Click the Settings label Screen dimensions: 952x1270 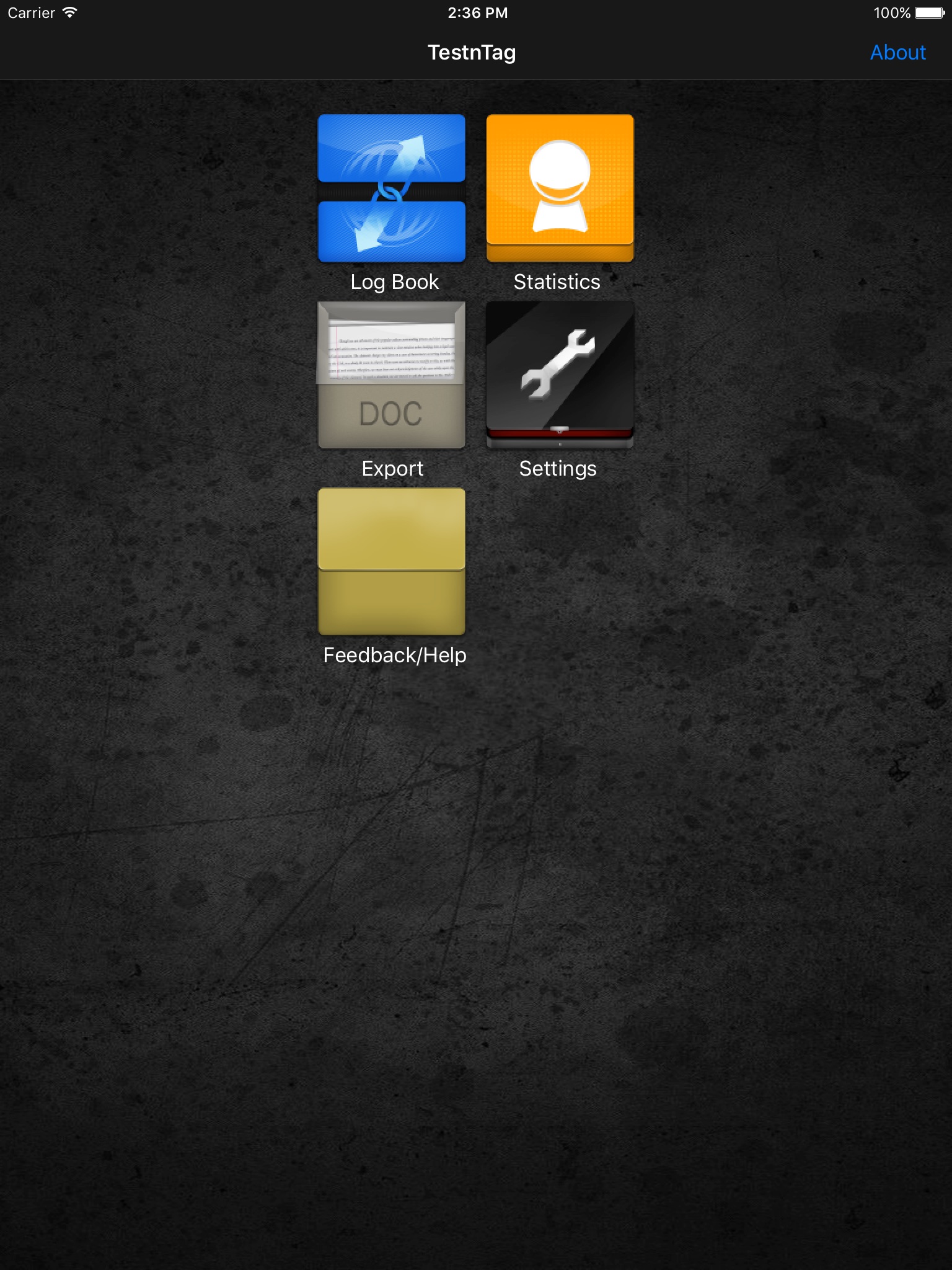558,469
